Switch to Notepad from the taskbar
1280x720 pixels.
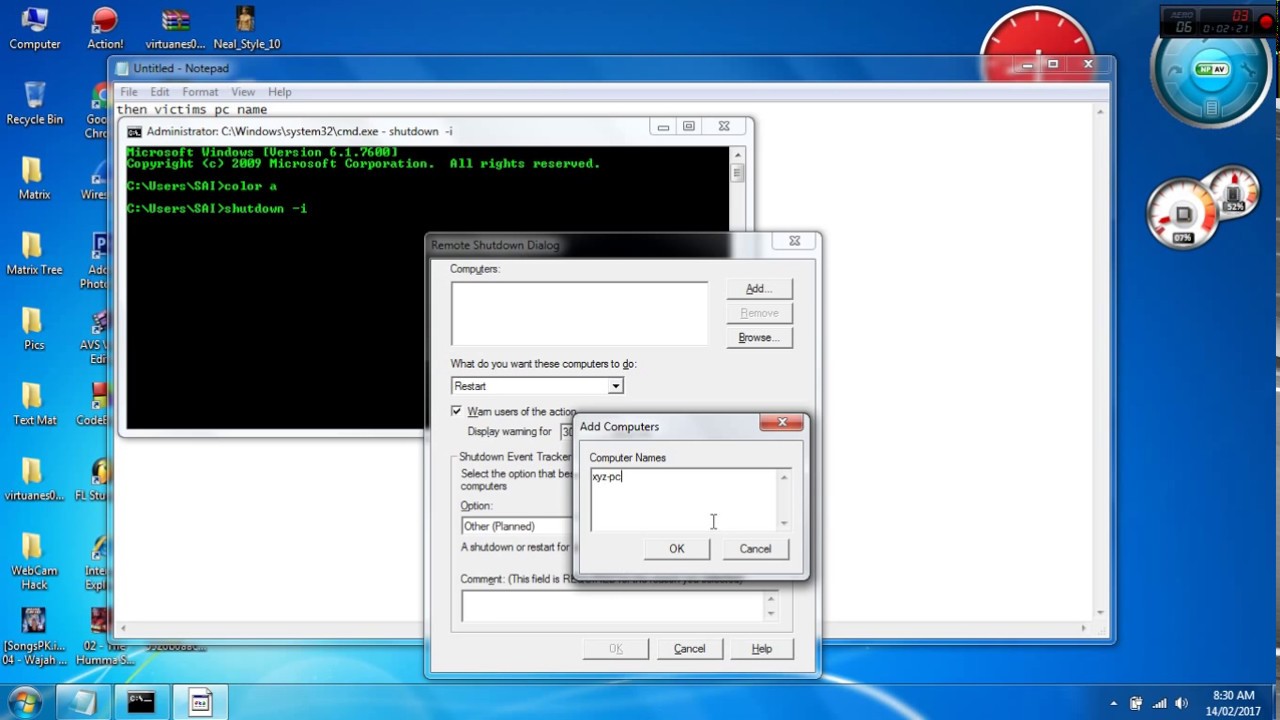click(82, 702)
